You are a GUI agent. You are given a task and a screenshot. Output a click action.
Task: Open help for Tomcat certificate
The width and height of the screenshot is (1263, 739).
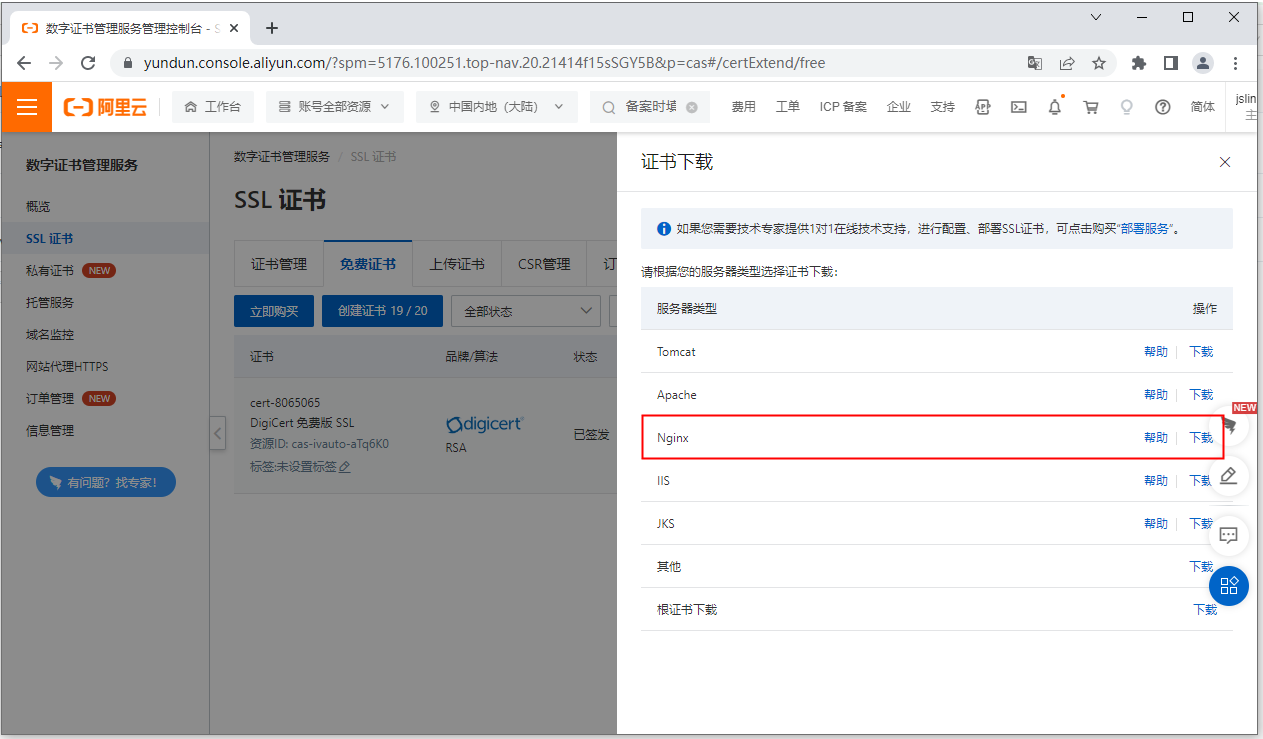(1155, 352)
